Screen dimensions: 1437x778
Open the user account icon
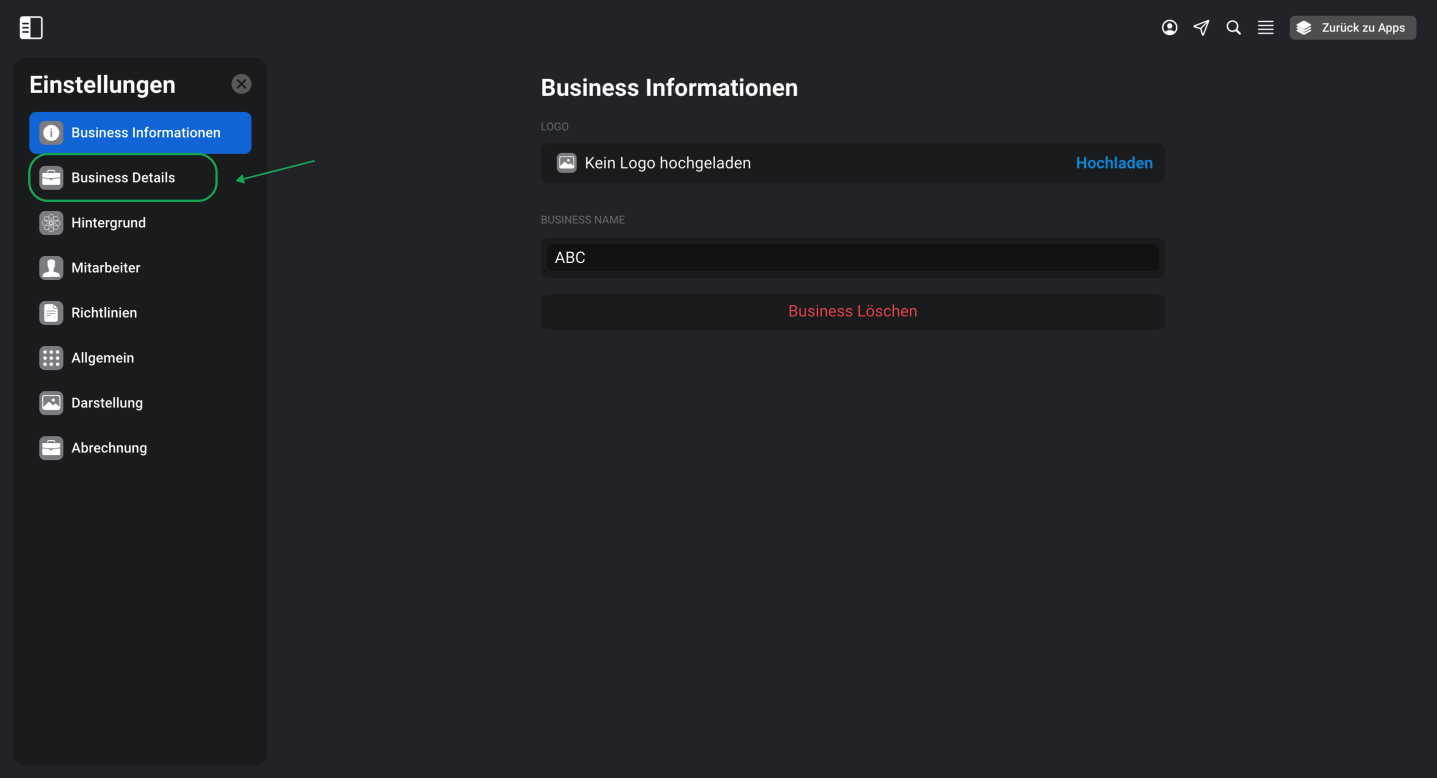point(1169,28)
